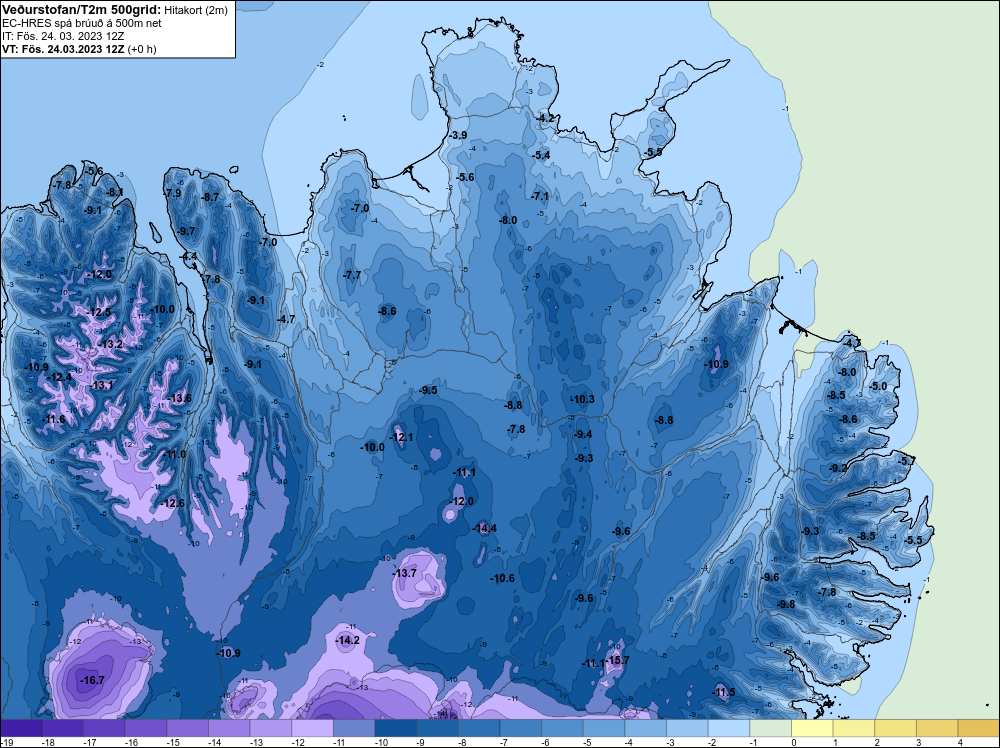
Task: Select the -5.4 temperature label
Action: coord(541,155)
